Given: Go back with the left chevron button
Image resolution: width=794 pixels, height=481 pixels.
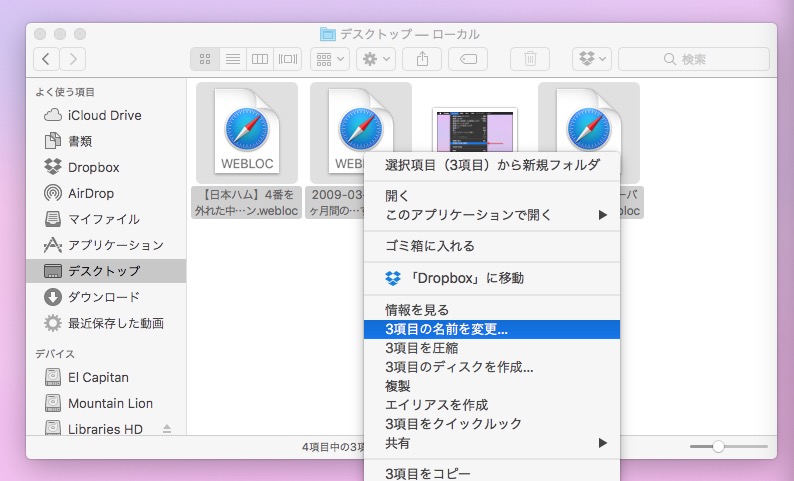Looking at the screenshot, I should coord(46,59).
